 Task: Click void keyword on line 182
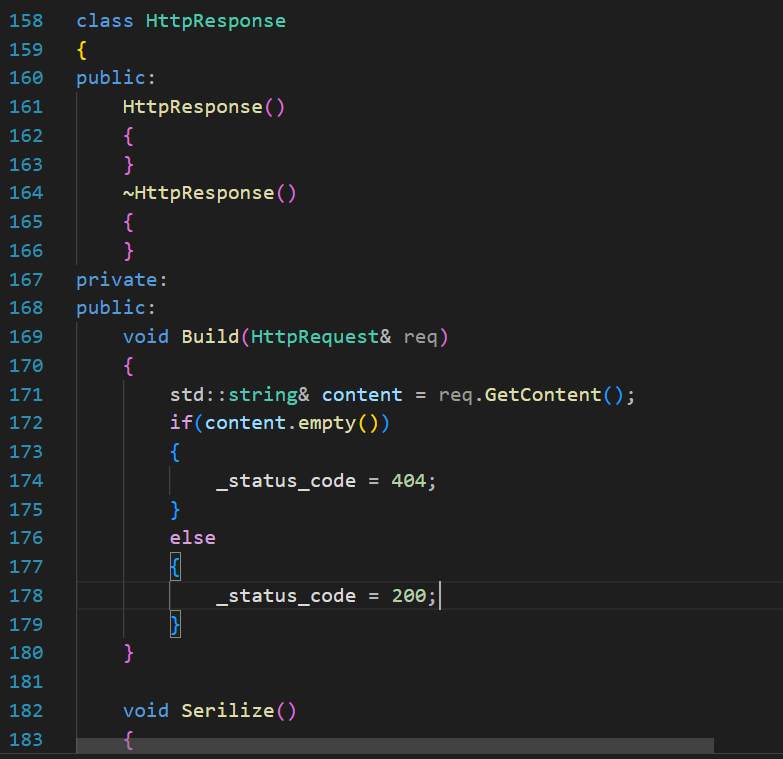coord(146,711)
